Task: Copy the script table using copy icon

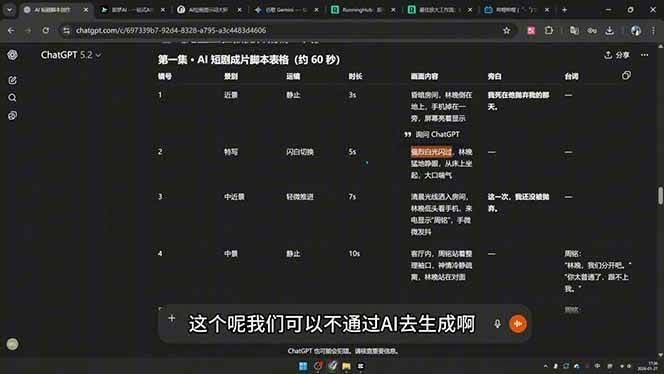Action: coord(626,75)
